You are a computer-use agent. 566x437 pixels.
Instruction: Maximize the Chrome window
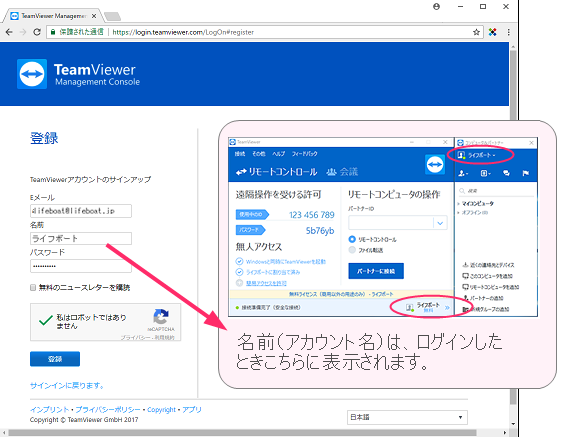click(x=483, y=6)
